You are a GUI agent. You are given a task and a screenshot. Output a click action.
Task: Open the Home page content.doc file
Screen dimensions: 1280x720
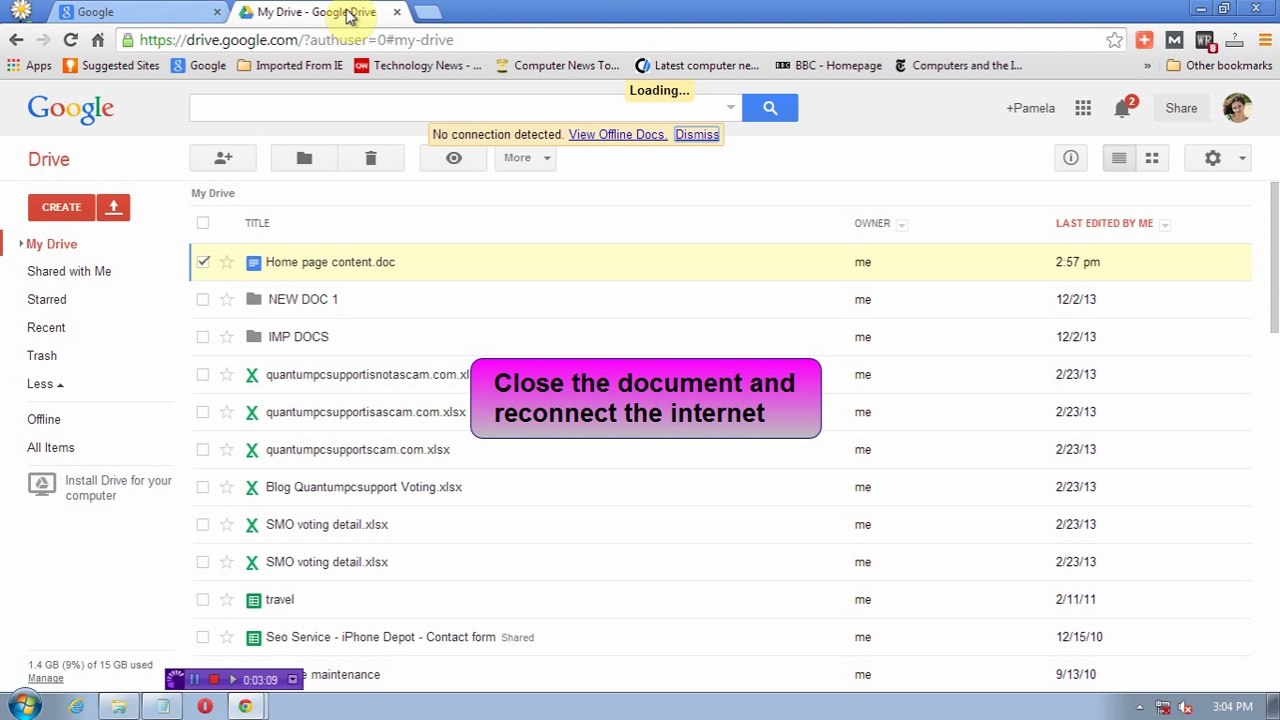coord(330,262)
